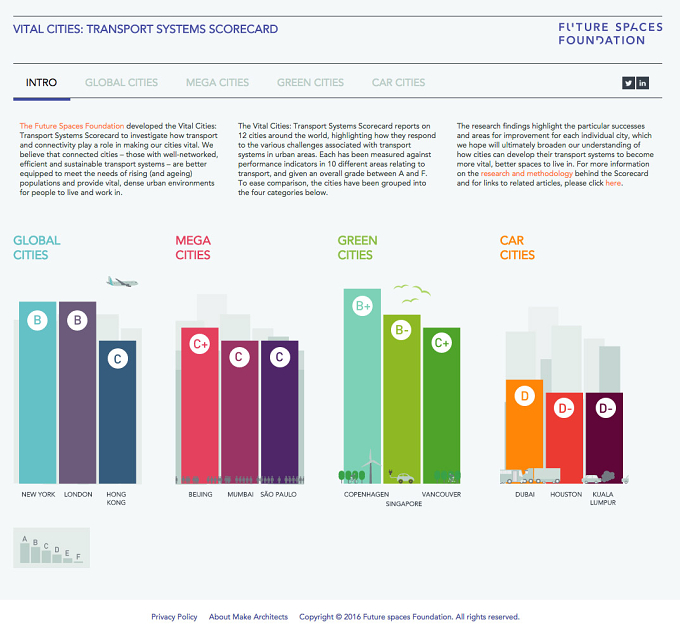Switch to the Mega Cities tab

[217, 82]
